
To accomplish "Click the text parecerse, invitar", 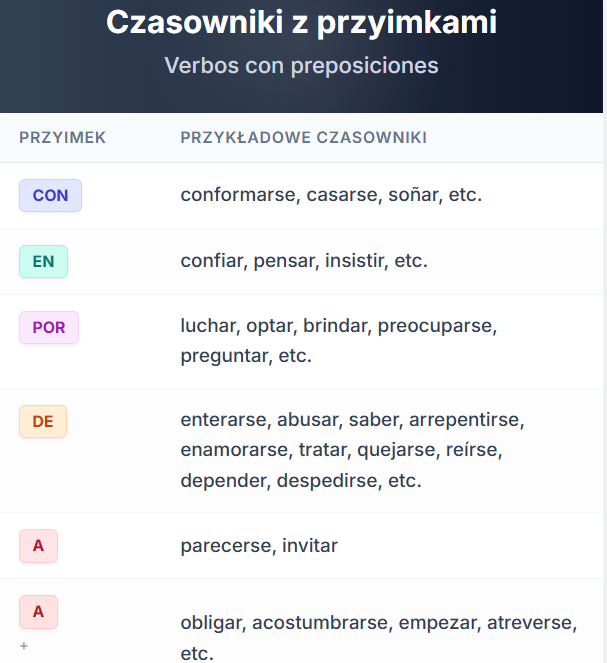I will tap(259, 546).
